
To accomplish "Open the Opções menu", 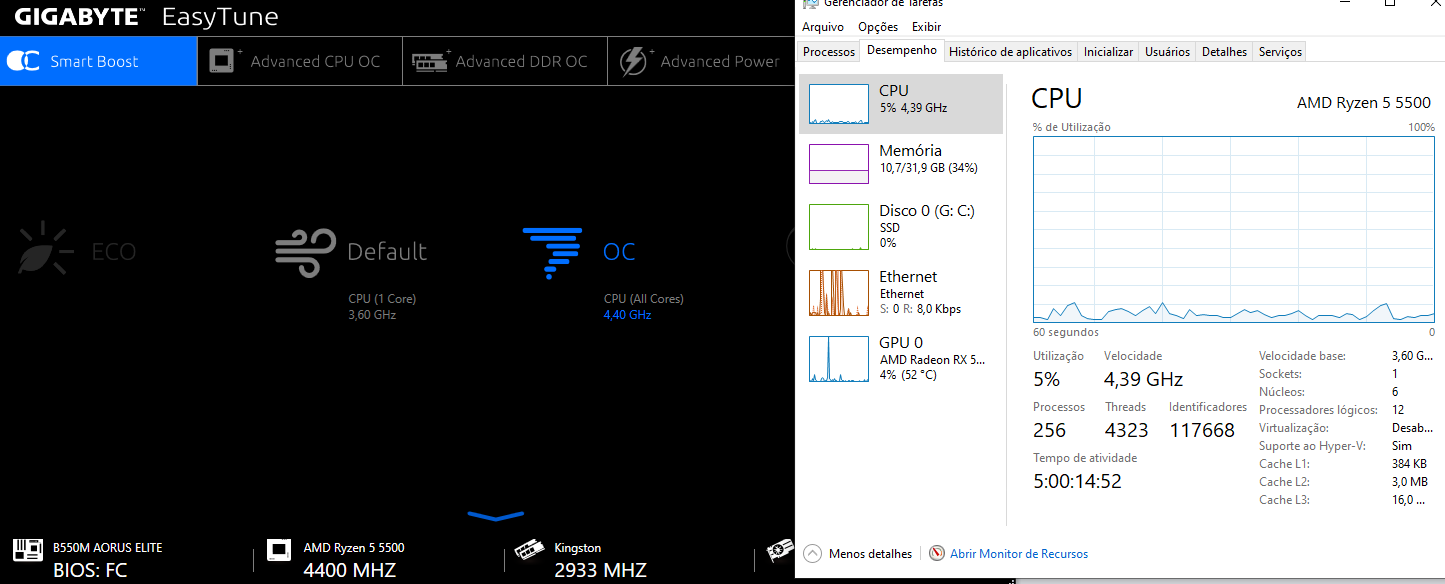I will 878,27.
